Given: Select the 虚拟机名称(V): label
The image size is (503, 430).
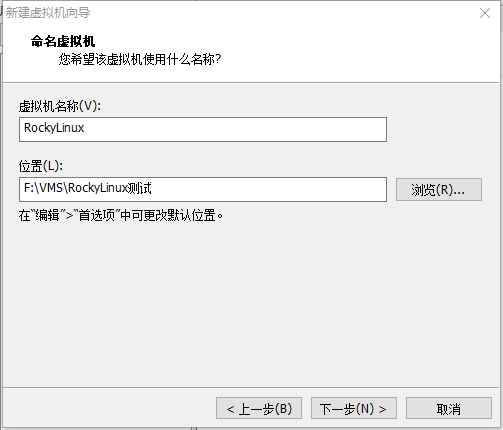Looking at the screenshot, I should click(x=60, y=106).
